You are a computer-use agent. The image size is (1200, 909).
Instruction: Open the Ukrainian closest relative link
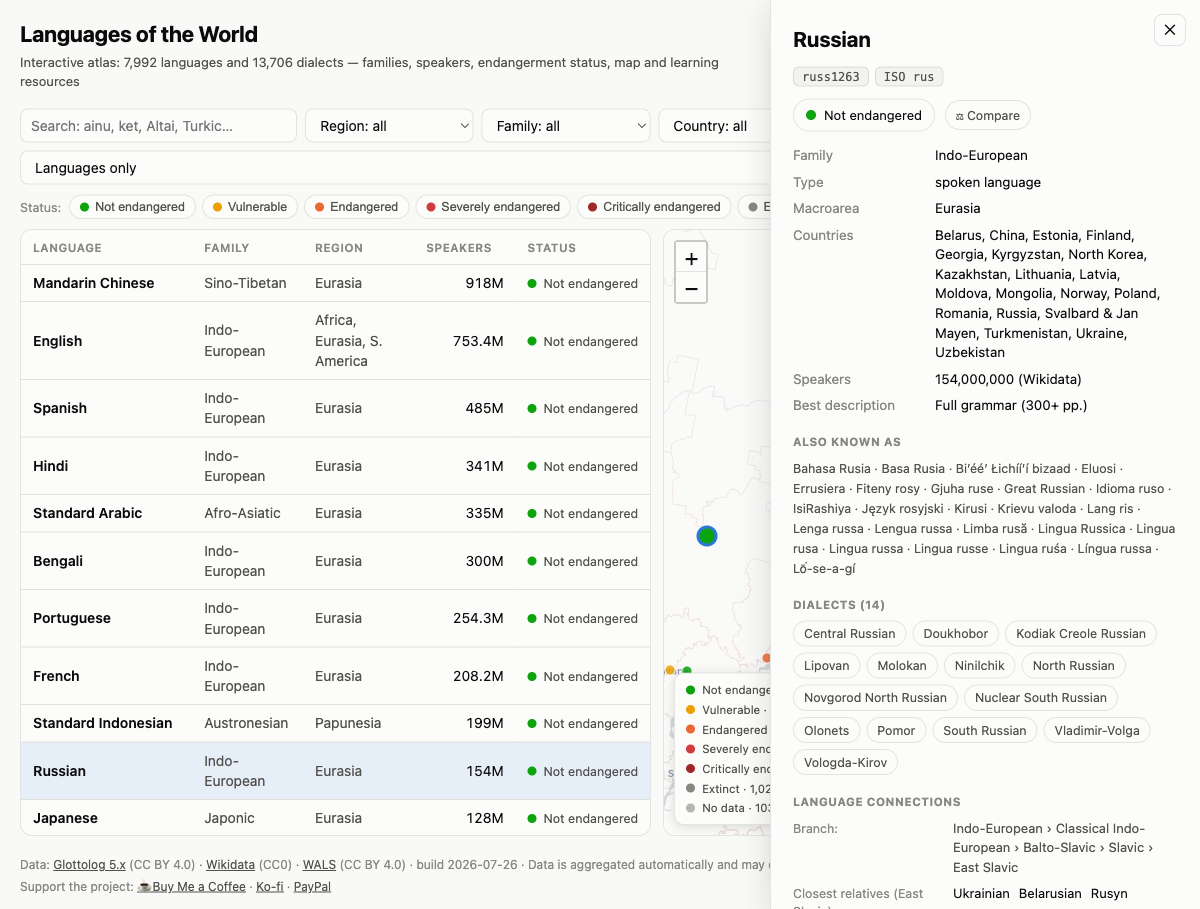981,894
